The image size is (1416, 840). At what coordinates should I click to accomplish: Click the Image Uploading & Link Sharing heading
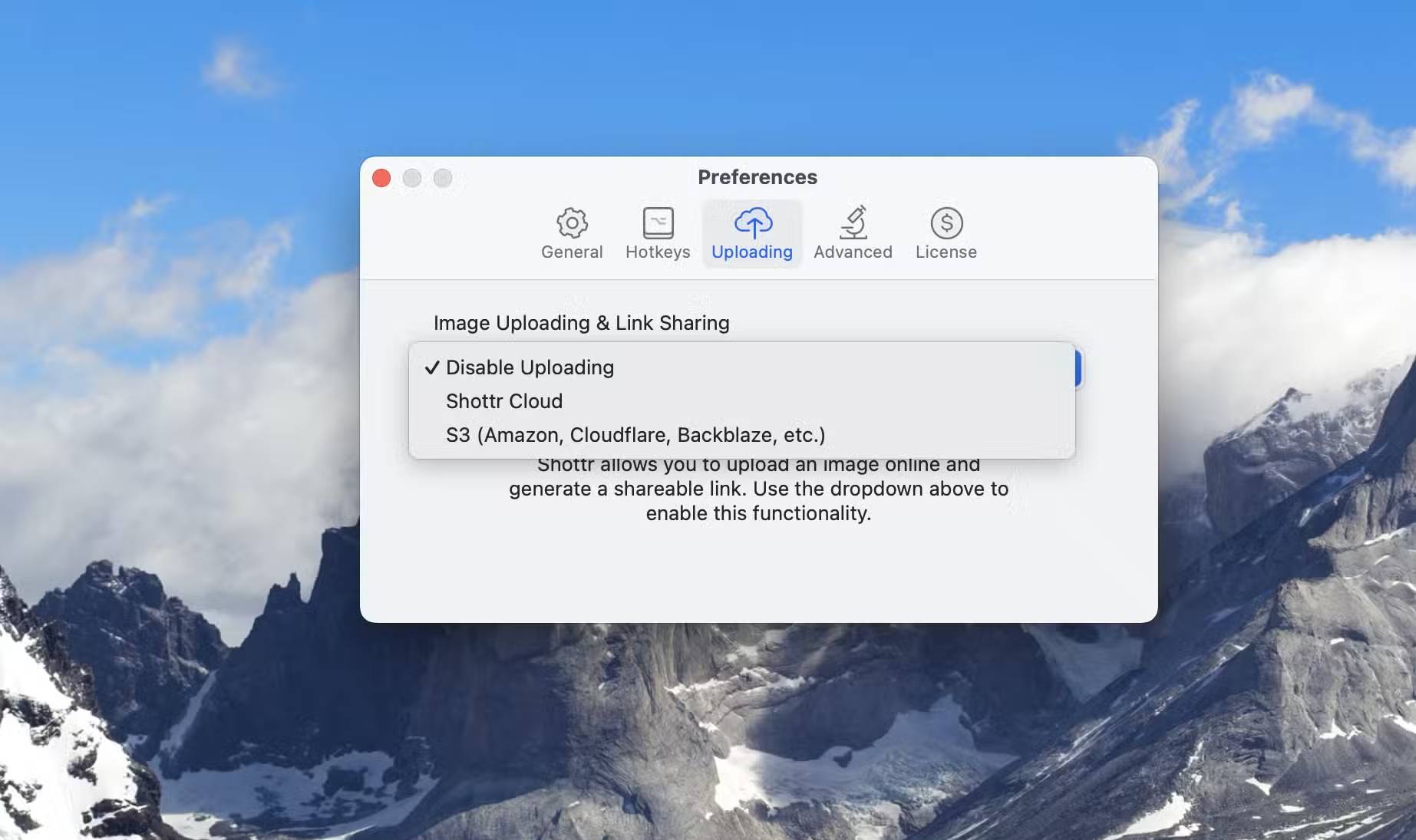click(x=581, y=322)
